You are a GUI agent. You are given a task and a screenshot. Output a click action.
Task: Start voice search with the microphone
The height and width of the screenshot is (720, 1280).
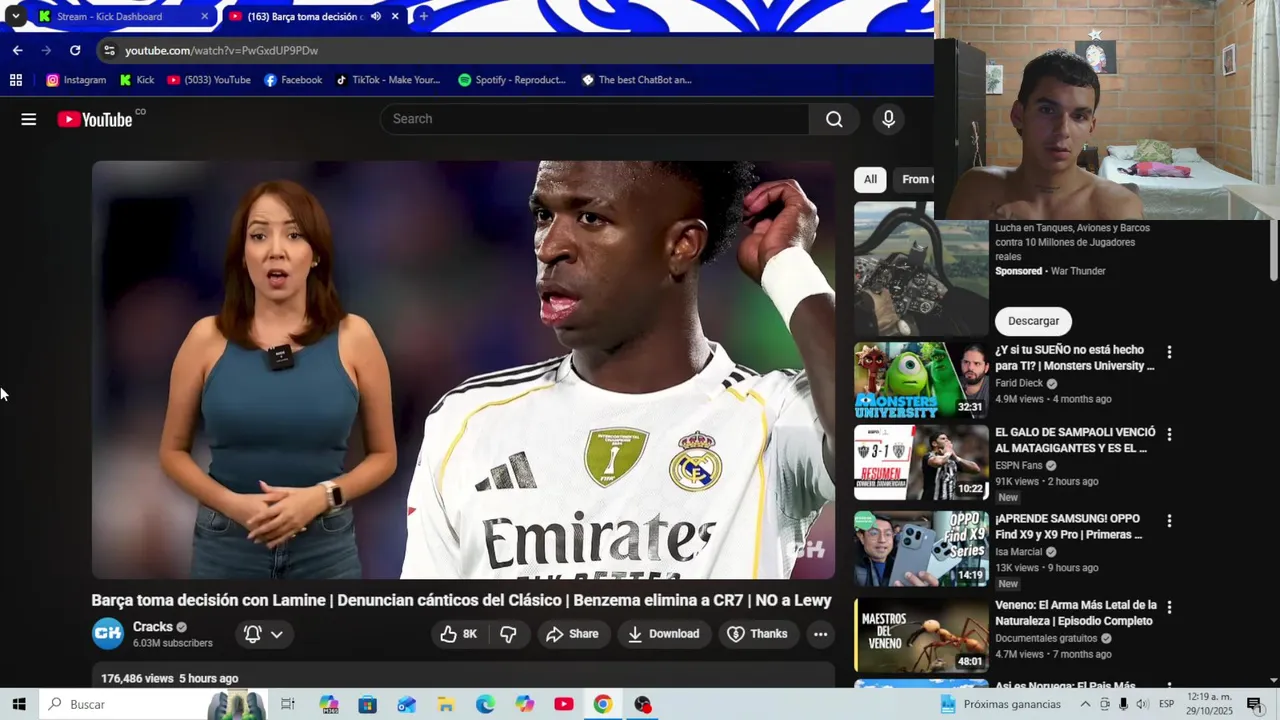click(x=888, y=119)
